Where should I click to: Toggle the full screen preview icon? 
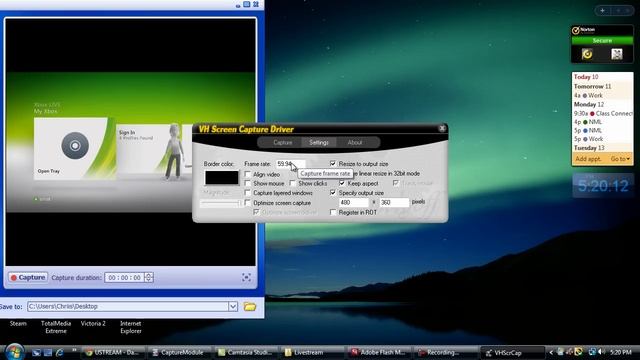coord(246,278)
